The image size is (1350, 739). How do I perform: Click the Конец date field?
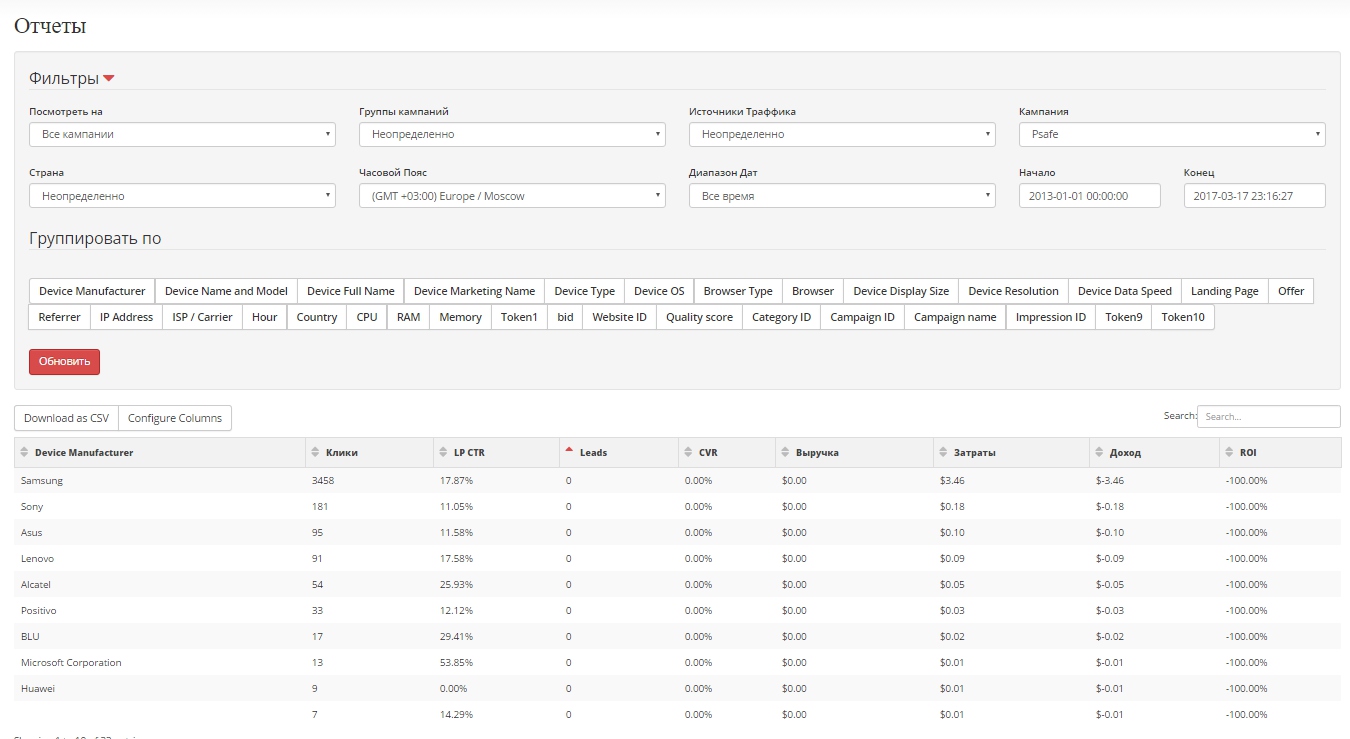pos(1255,196)
